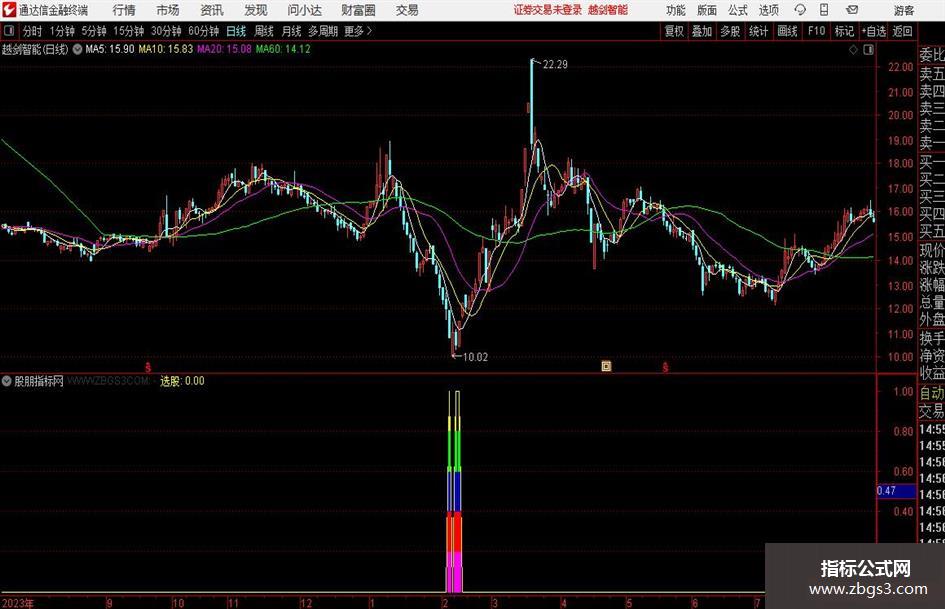Select the 日线 daily period tab
Viewport: 945px width, 609px height.
pyautogui.click(x=236, y=31)
